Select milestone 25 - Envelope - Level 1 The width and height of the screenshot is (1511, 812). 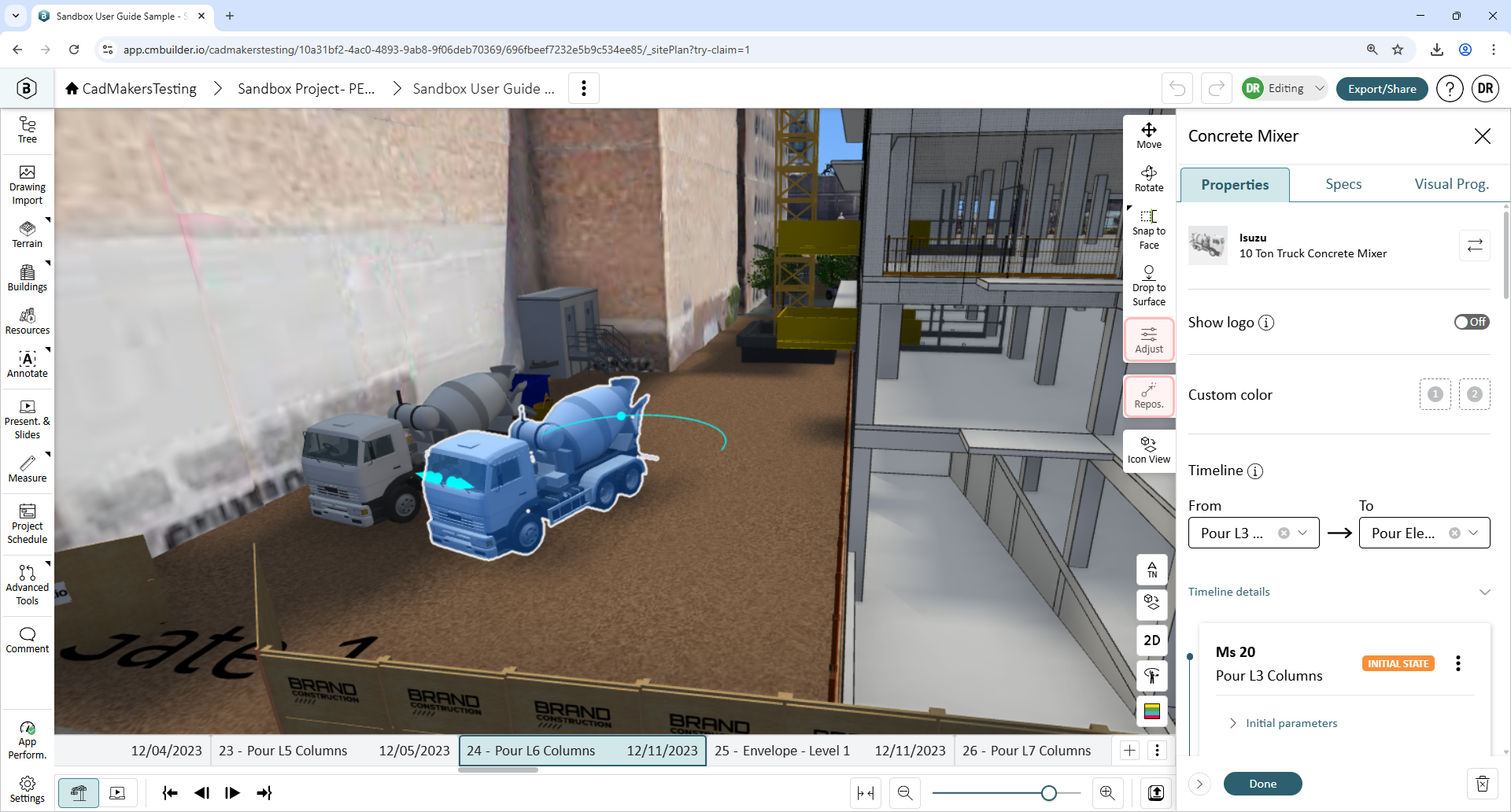[830, 751]
